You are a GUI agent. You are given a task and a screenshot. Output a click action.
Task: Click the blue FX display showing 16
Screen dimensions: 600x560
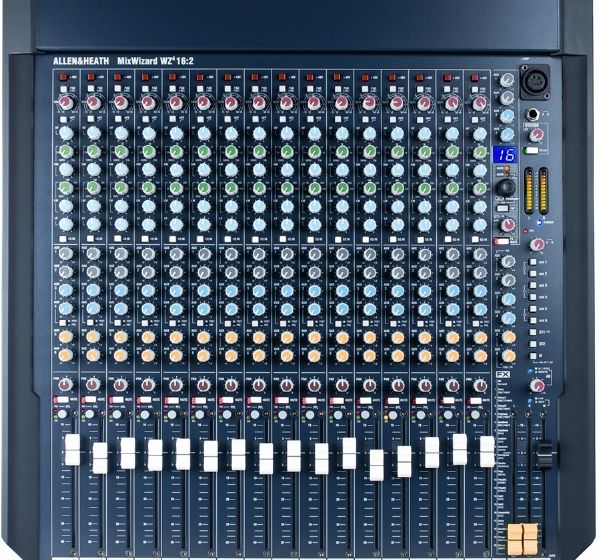(x=504, y=155)
